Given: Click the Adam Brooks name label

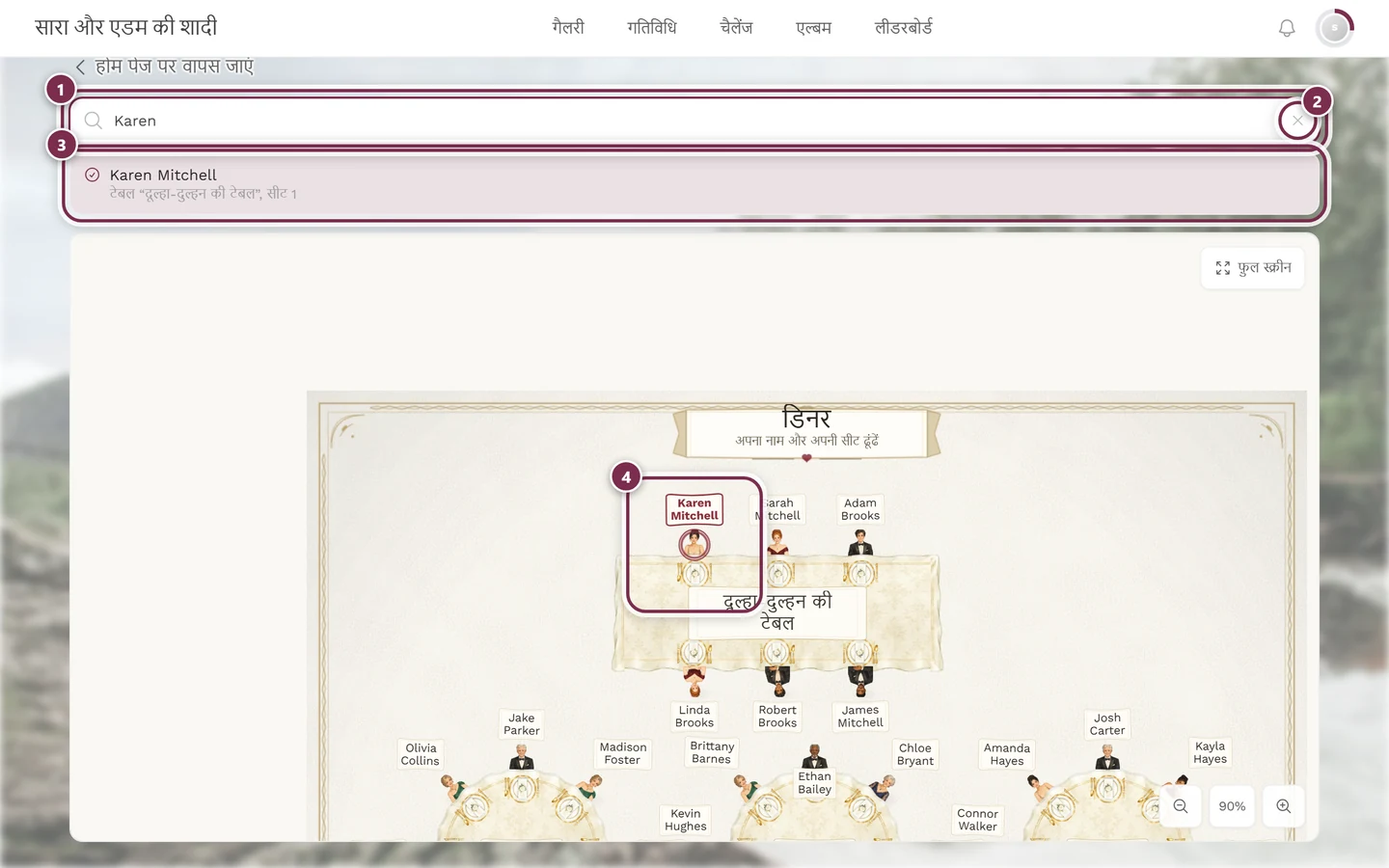Looking at the screenshot, I should click(x=860, y=509).
